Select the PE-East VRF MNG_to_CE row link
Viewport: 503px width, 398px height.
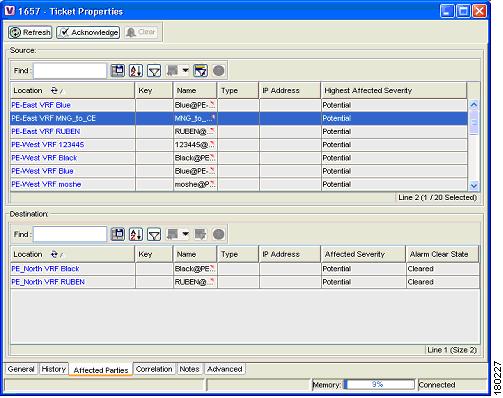[x=54, y=118]
